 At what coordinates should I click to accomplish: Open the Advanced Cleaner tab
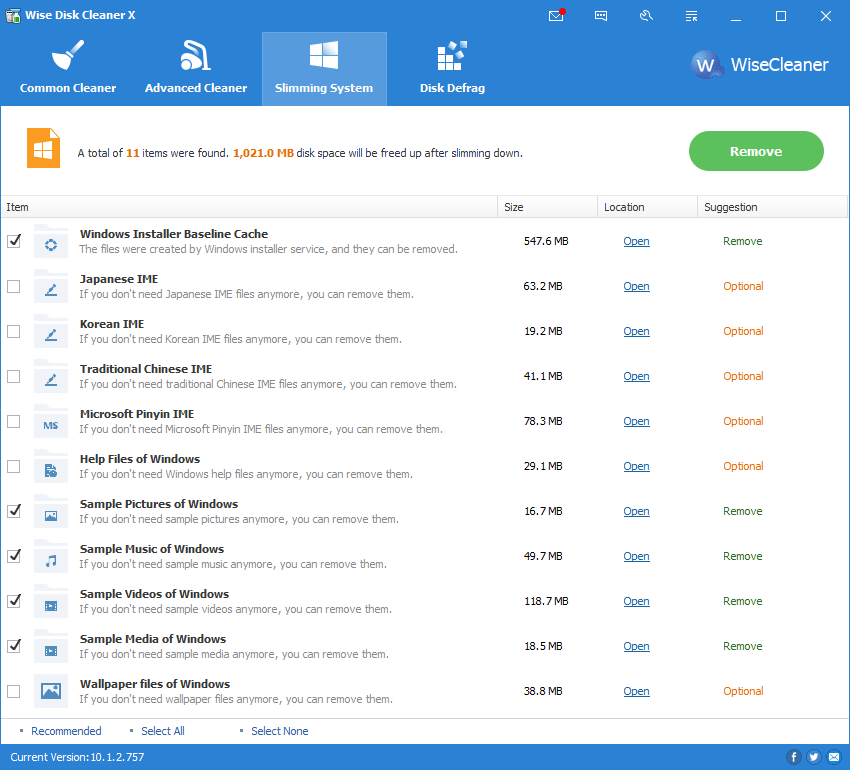point(196,69)
